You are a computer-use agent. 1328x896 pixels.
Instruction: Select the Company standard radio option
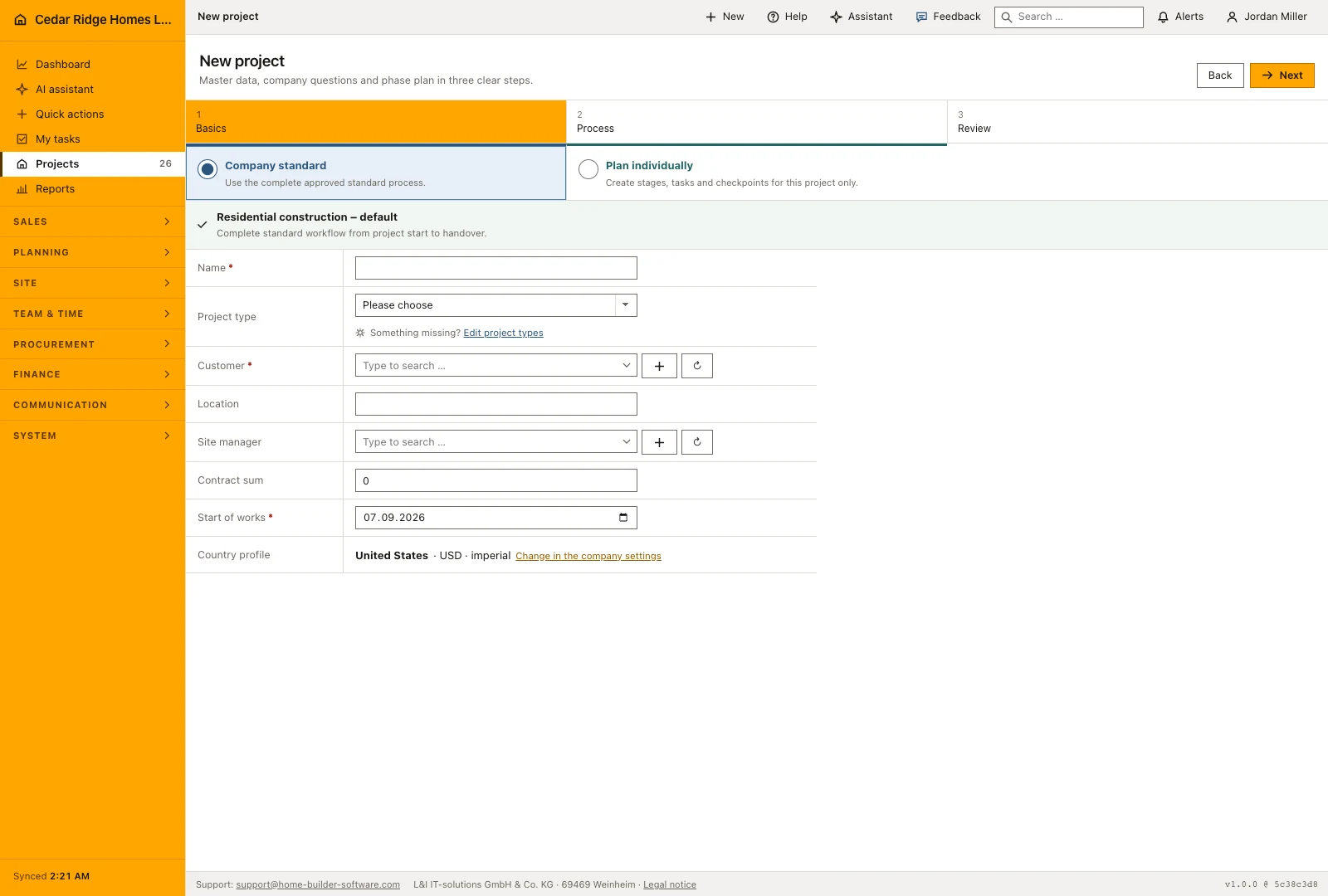tap(207, 169)
